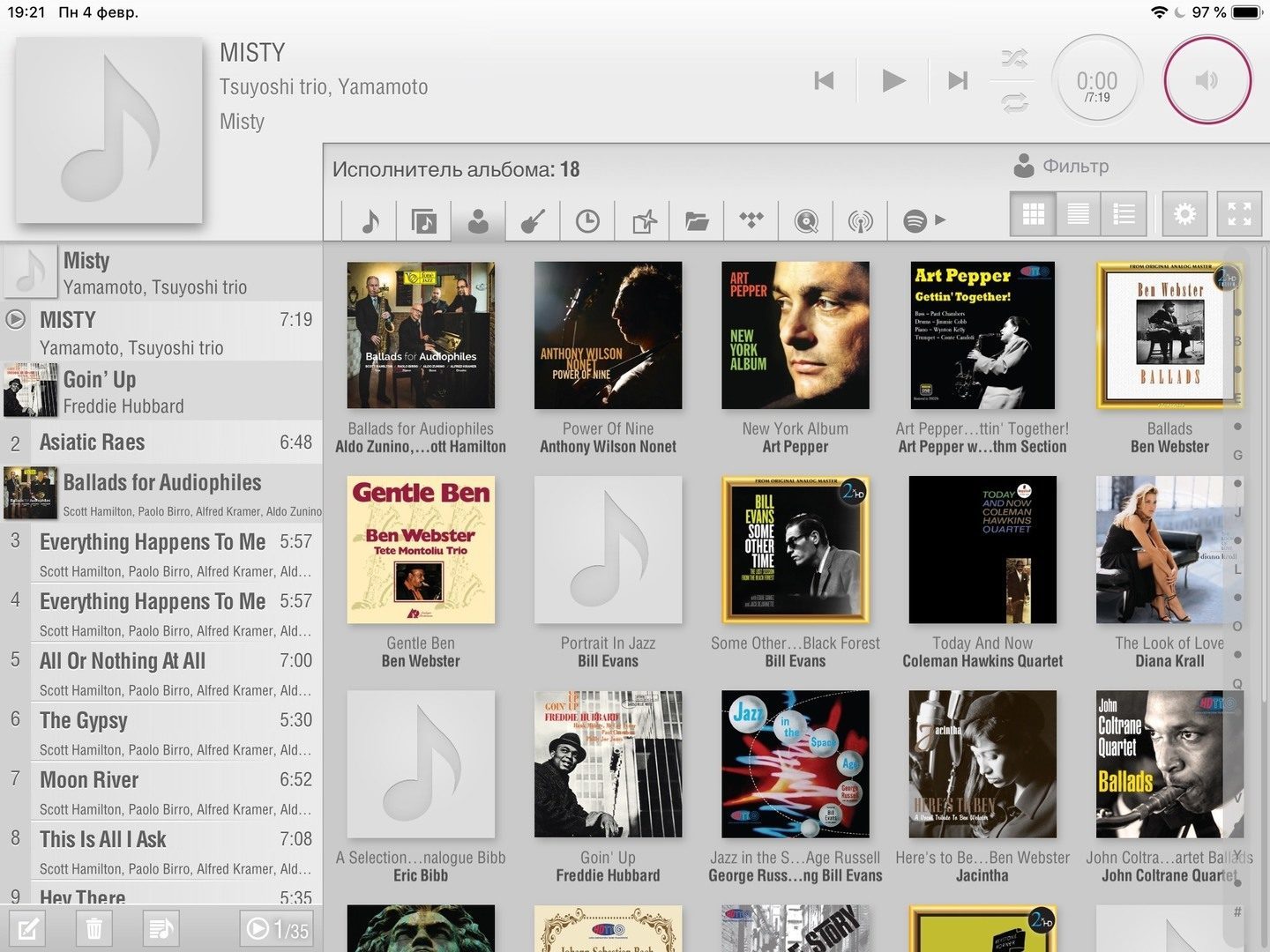1270x952 pixels.
Task: Toggle shuffle playback mode
Action: 1014,59
